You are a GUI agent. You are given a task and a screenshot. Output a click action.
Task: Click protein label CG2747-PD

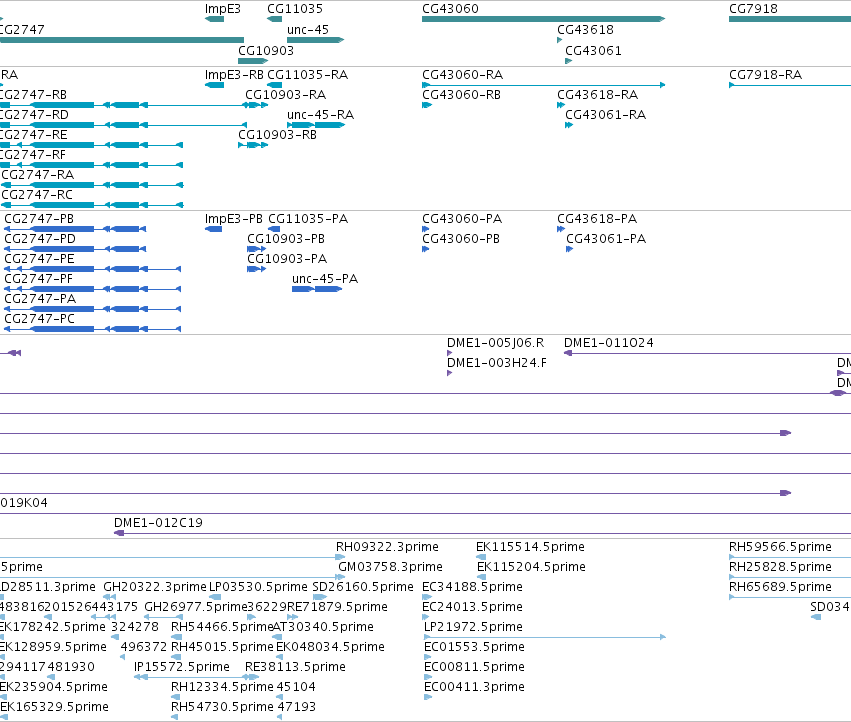click(40, 239)
